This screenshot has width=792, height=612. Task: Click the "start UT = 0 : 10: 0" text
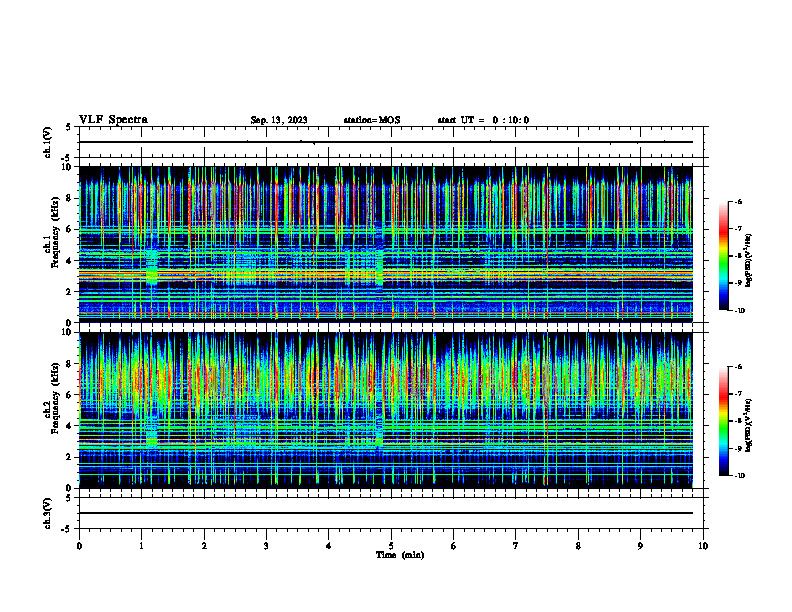483,120
